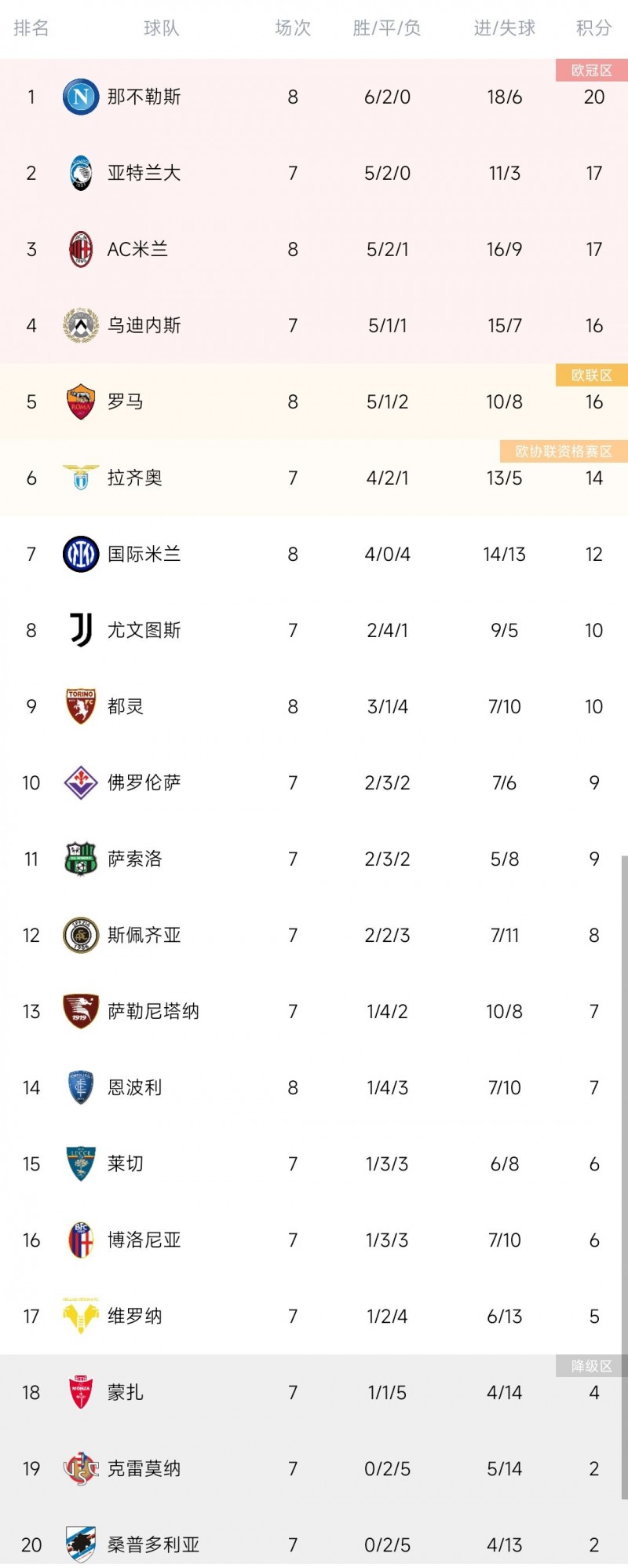
Task: Open the AC Milan badge
Action: click(x=81, y=249)
